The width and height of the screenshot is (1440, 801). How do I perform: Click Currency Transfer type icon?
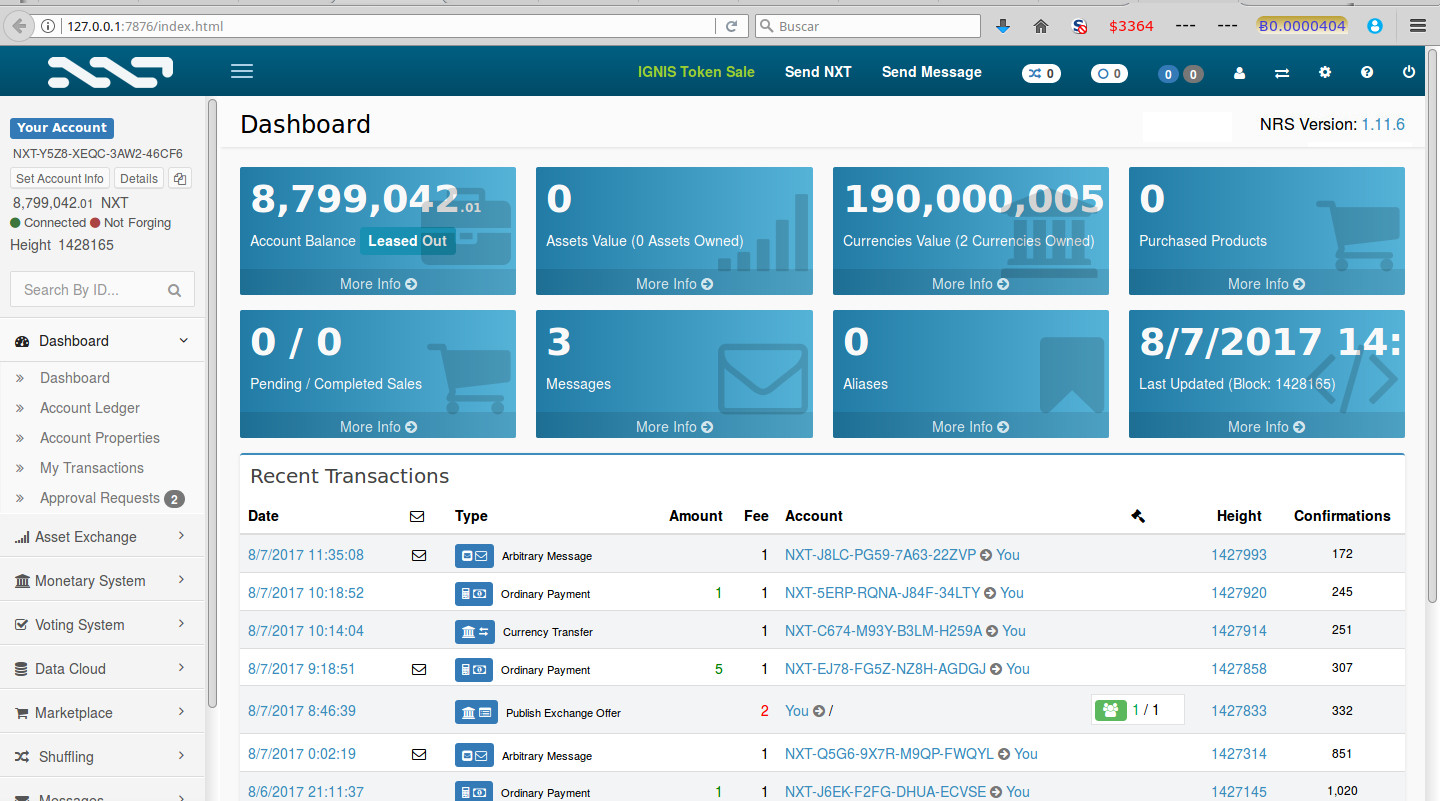pyautogui.click(x=474, y=632)
